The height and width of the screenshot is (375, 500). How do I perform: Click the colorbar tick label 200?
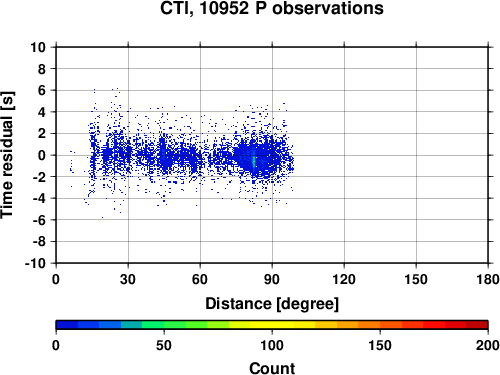(487, 345)
